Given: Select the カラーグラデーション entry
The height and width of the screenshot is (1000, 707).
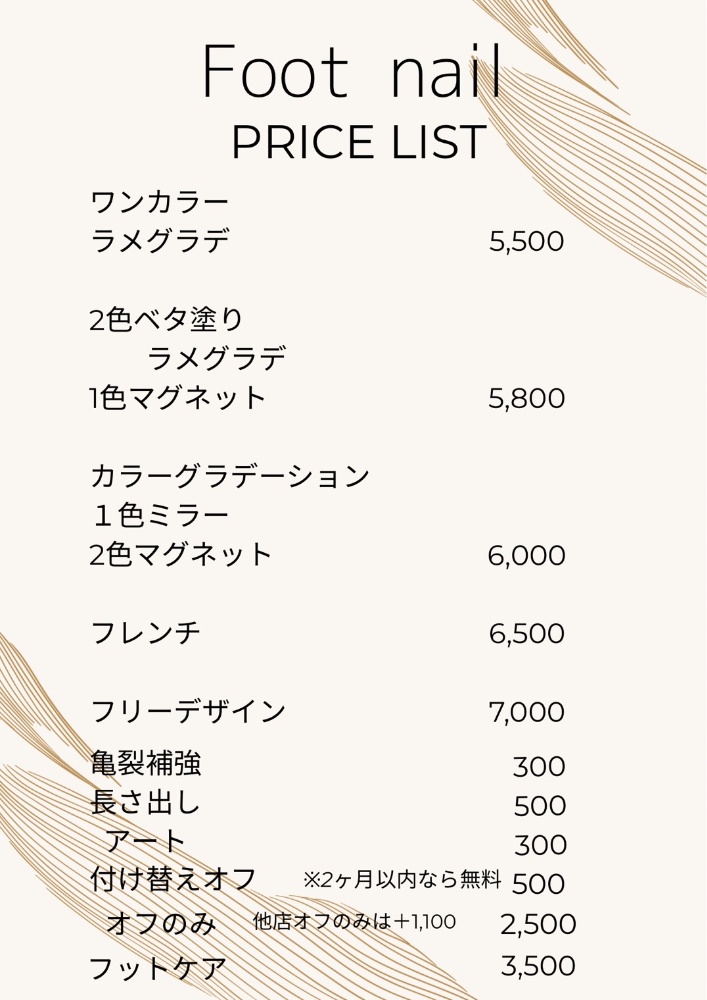Looking at the screenshot, I should click(230, 476).
